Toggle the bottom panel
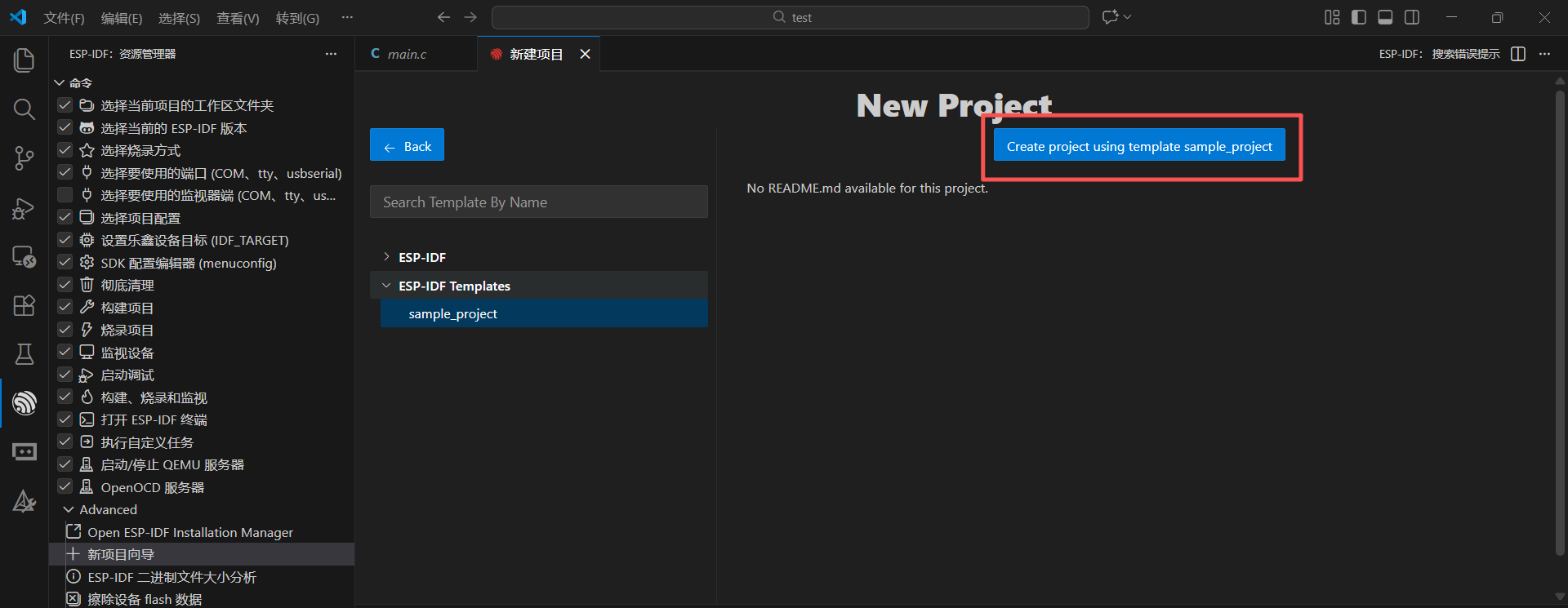 point(1385,17)
